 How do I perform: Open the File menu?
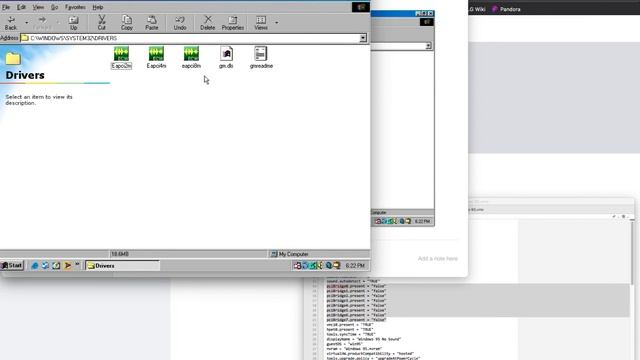6,7
